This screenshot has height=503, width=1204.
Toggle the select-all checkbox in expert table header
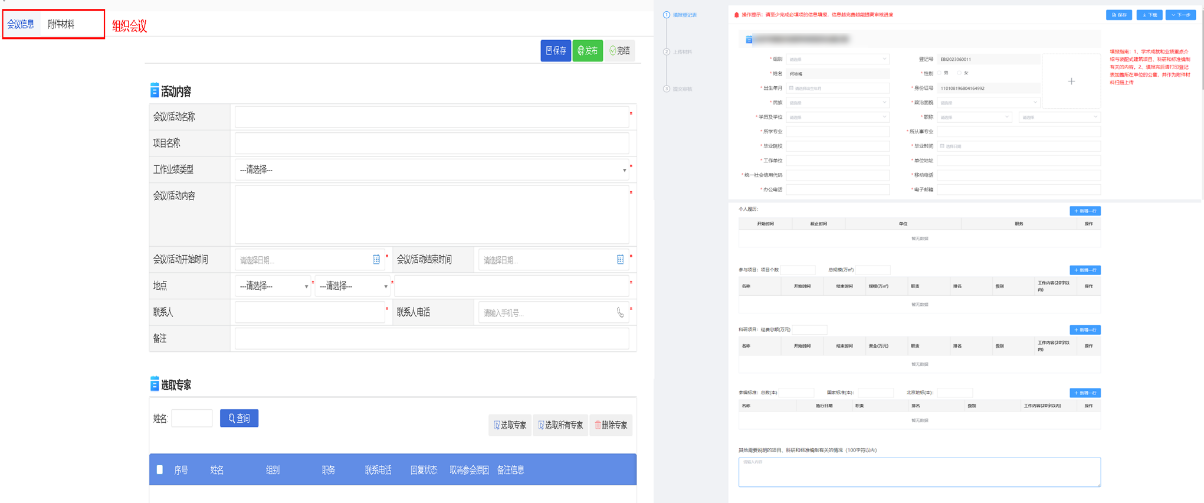(x=160, y=469)
